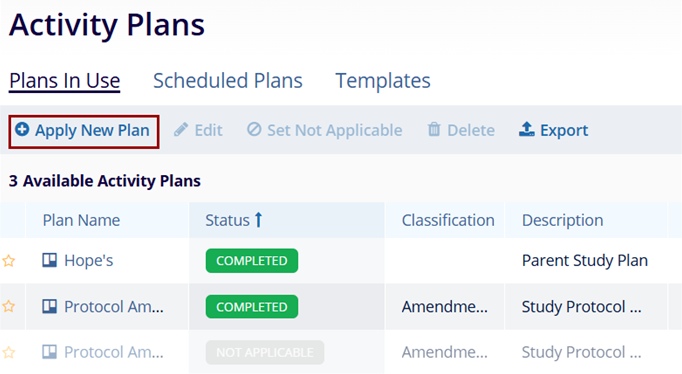Click the plan icon beside Hope's
Viewport: 682px width, 374px height.
[50, 260]
